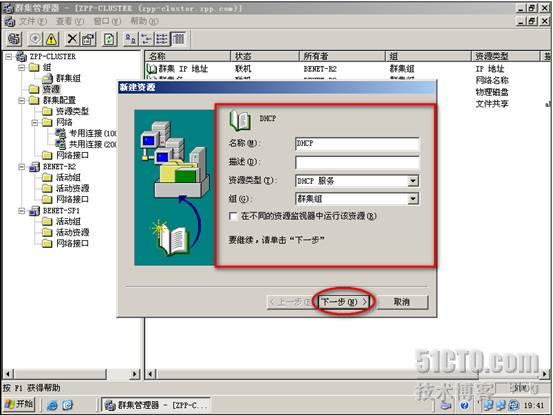Select ZPP-CLUSTER root node in tree

pyautogui.click(x=52, y=56)
